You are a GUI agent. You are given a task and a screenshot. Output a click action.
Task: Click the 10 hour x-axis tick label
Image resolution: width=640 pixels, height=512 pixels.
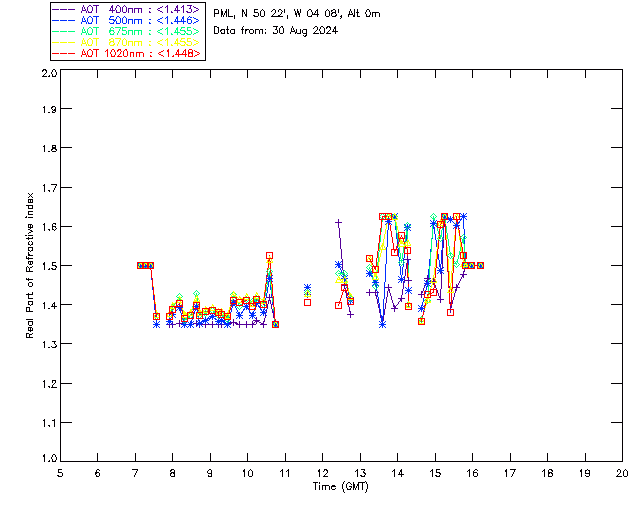pos(247,473)
